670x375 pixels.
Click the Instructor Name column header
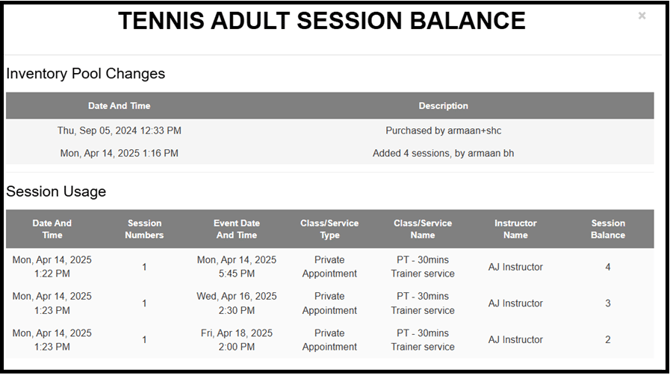tap(515, 229)
